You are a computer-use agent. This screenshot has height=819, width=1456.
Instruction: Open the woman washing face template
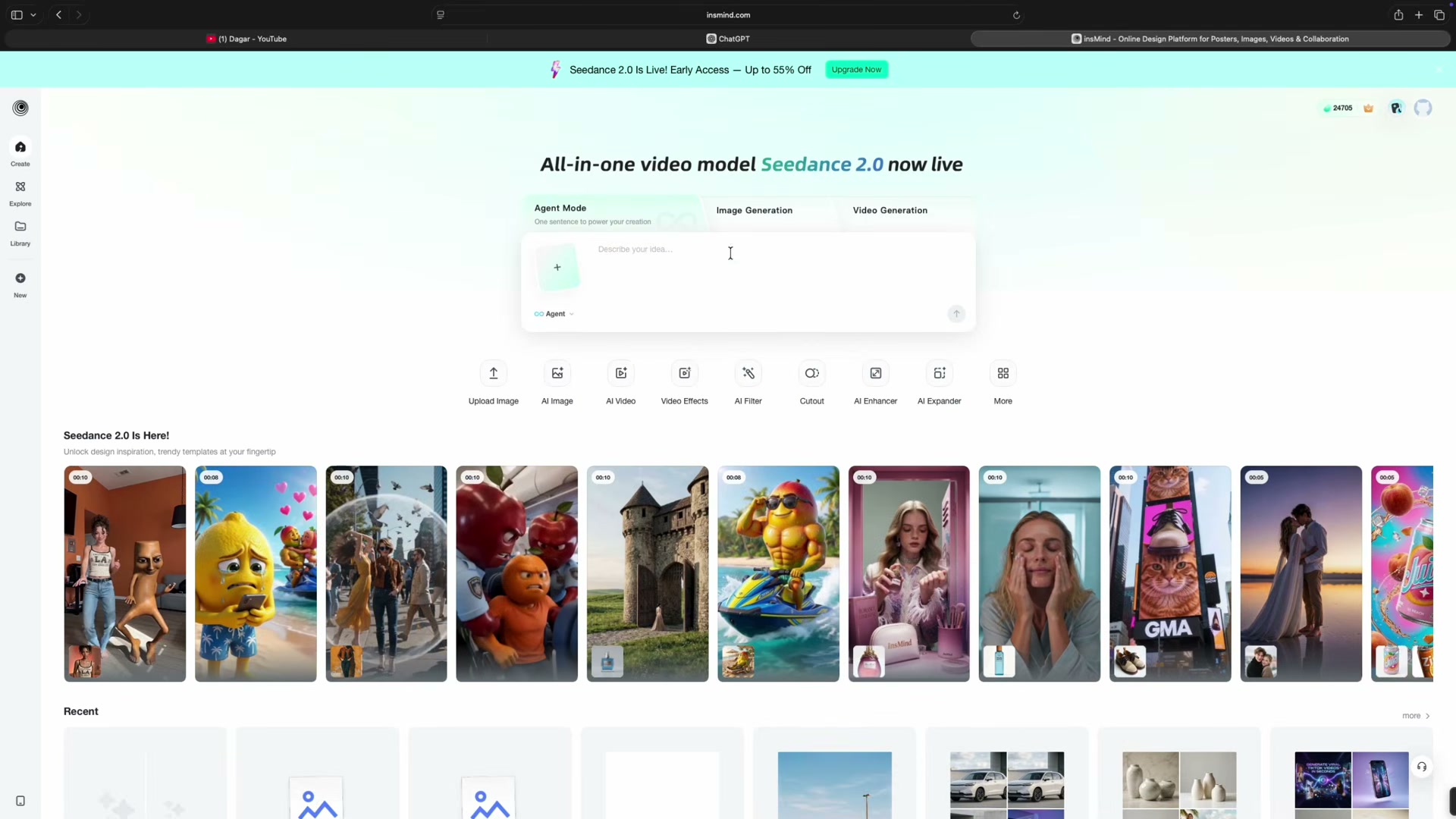[1039, 574]
